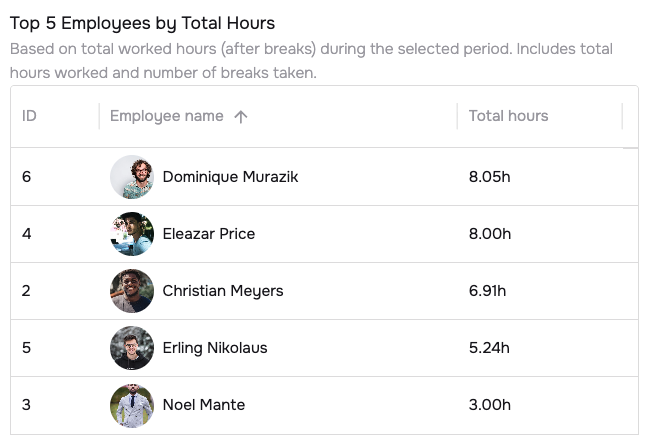
Task: Click Erling Nikolaus' avatar photo
Action: (x=132, y=348)
